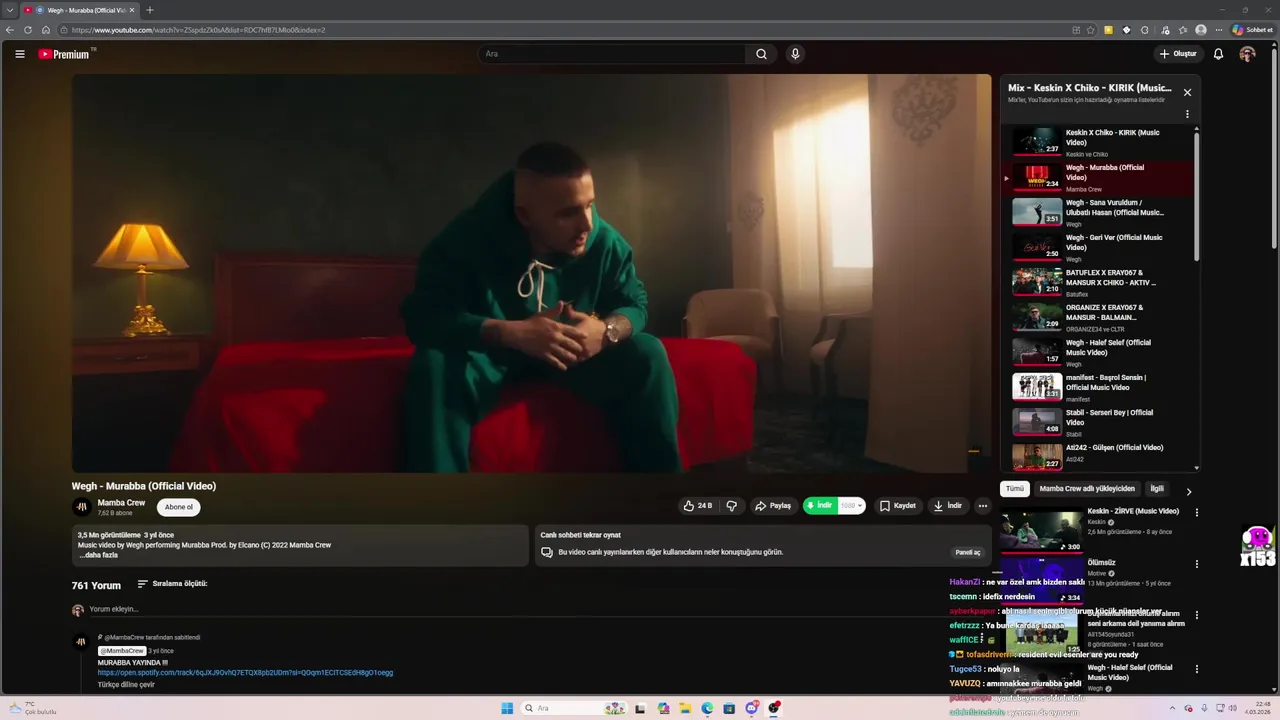
Task: Start voice search with microphone icon
Action: 795,54
